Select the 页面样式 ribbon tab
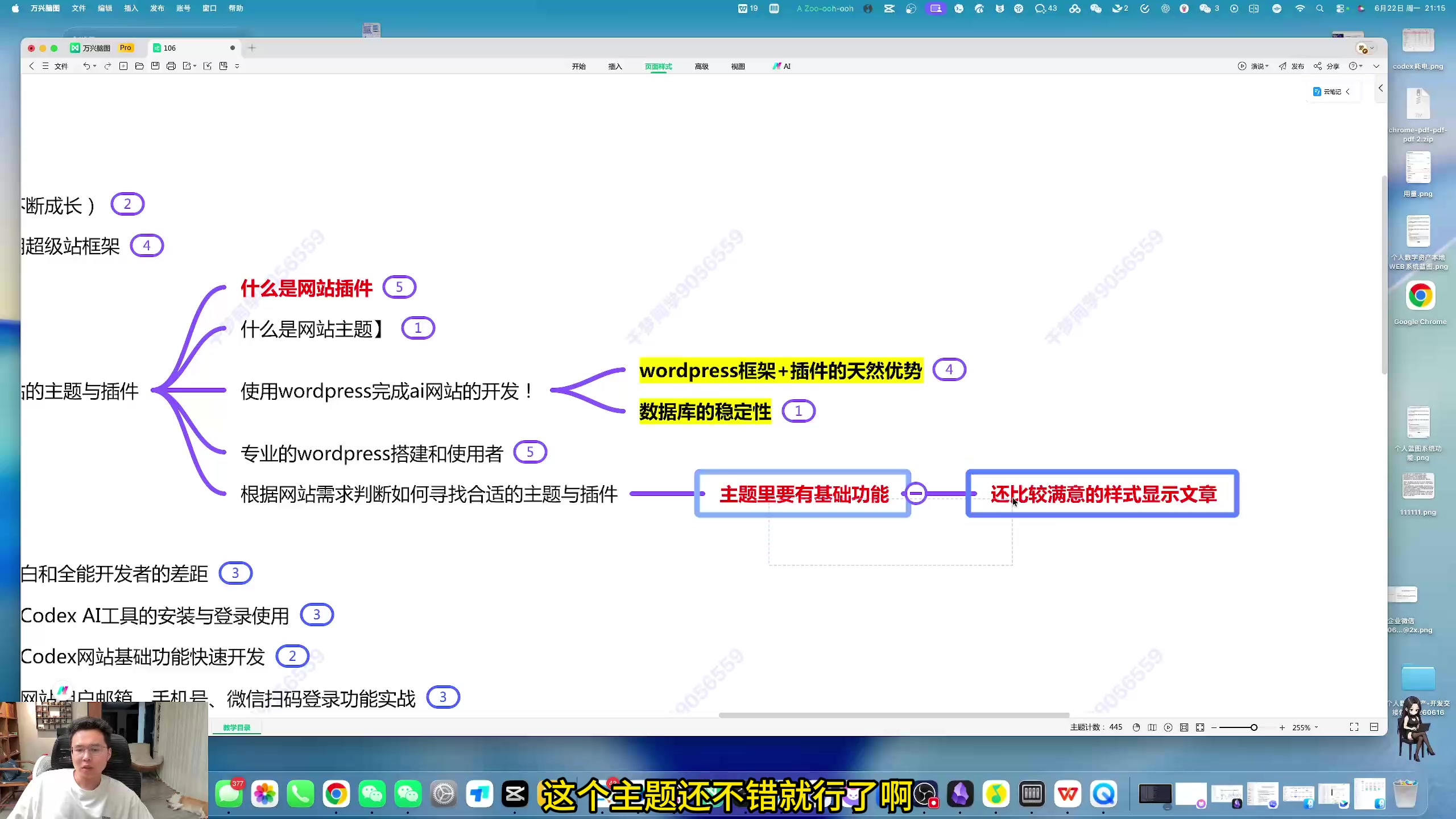This screenshot has height=819, width=1456. [x=659, y=67]
